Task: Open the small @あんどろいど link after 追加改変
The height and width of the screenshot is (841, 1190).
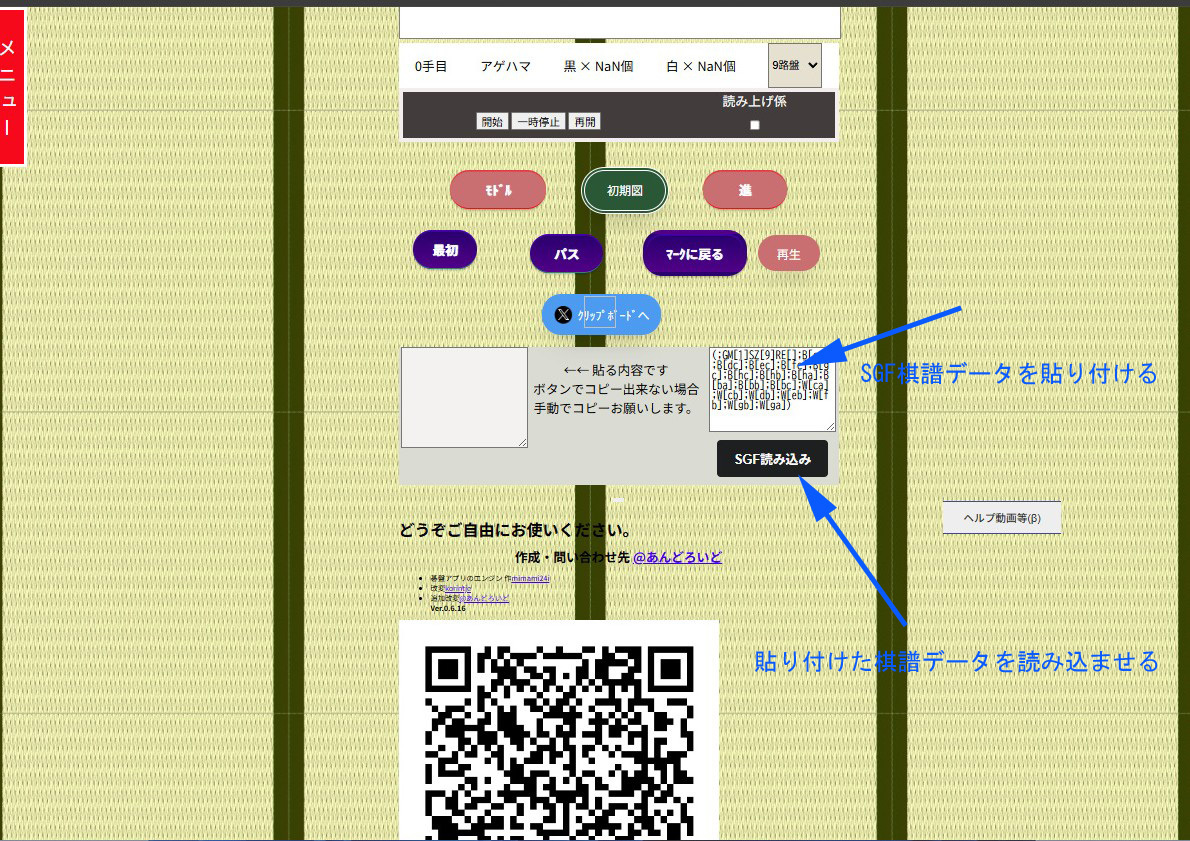Action: [484, 598]
